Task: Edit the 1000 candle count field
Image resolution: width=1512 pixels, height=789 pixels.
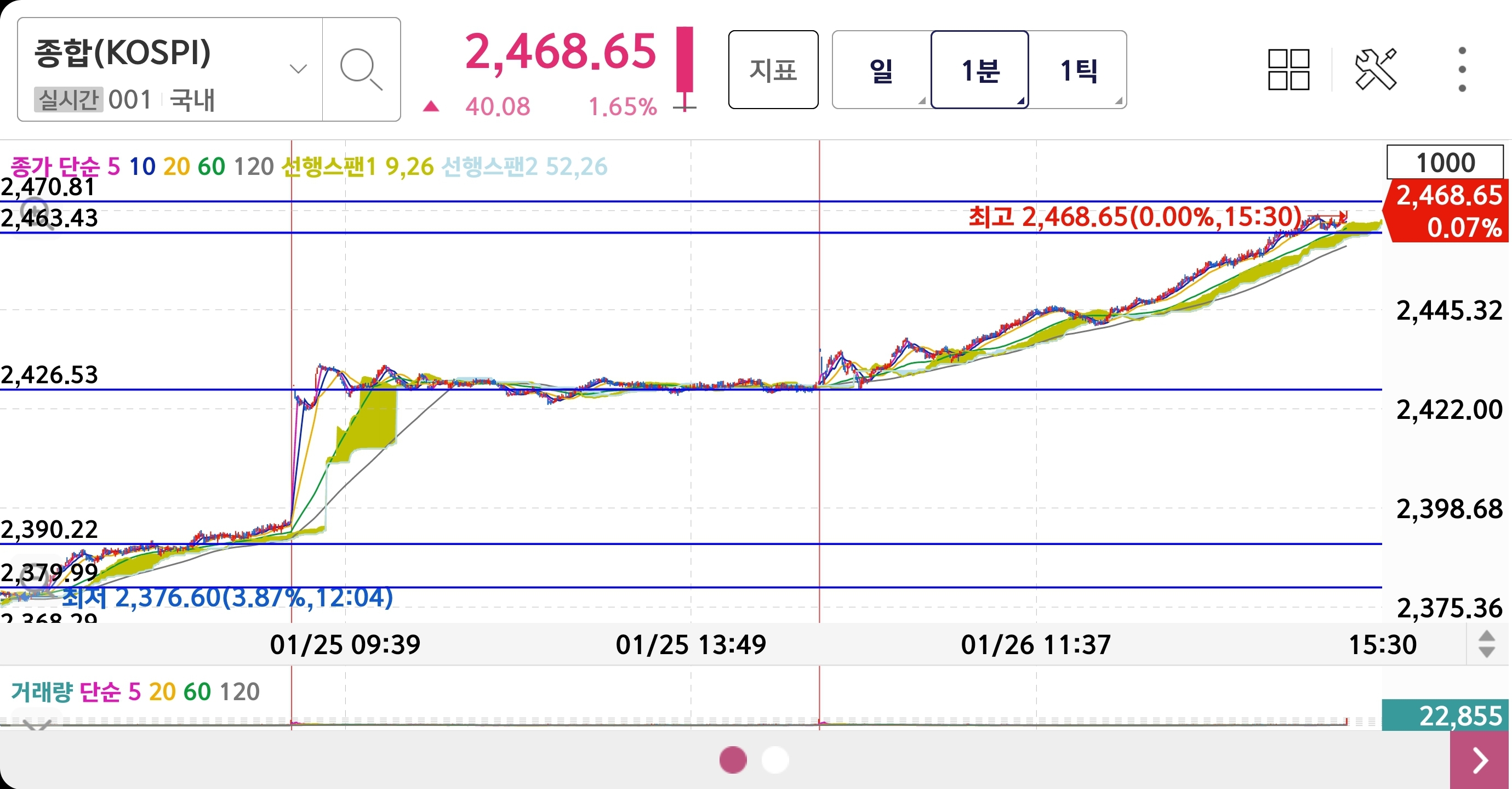Action: click(x=1445, y=163)
